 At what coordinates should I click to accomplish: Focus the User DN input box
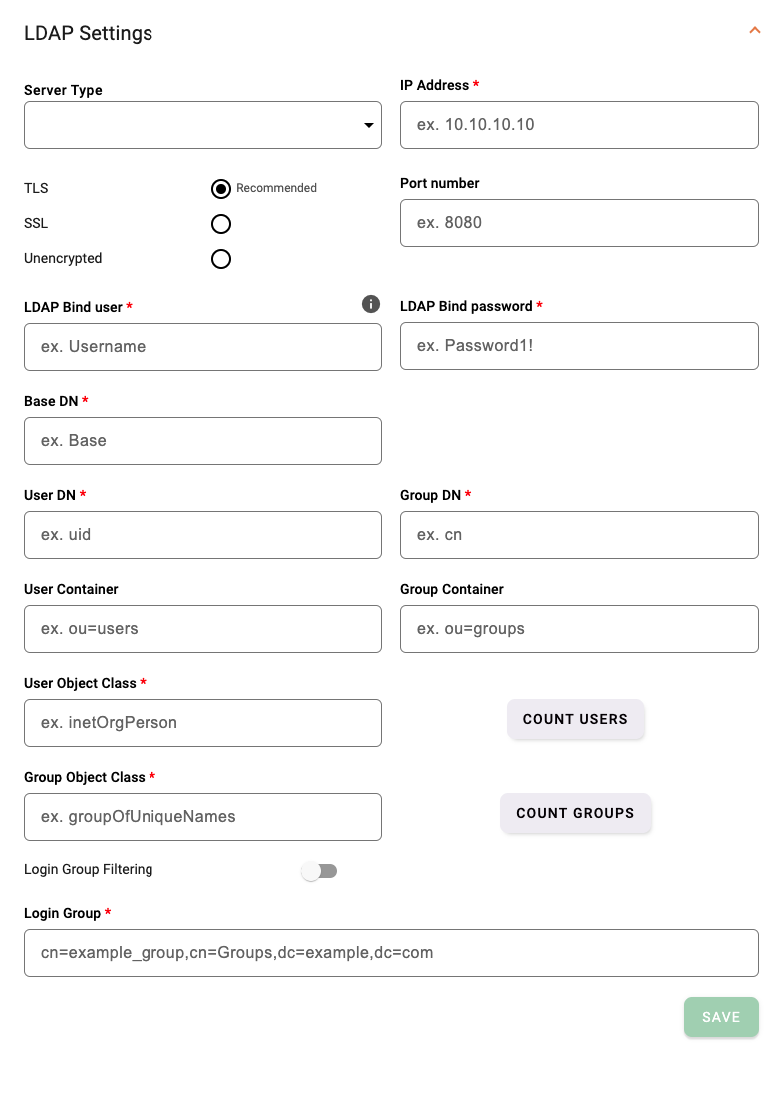coord(202,535)
